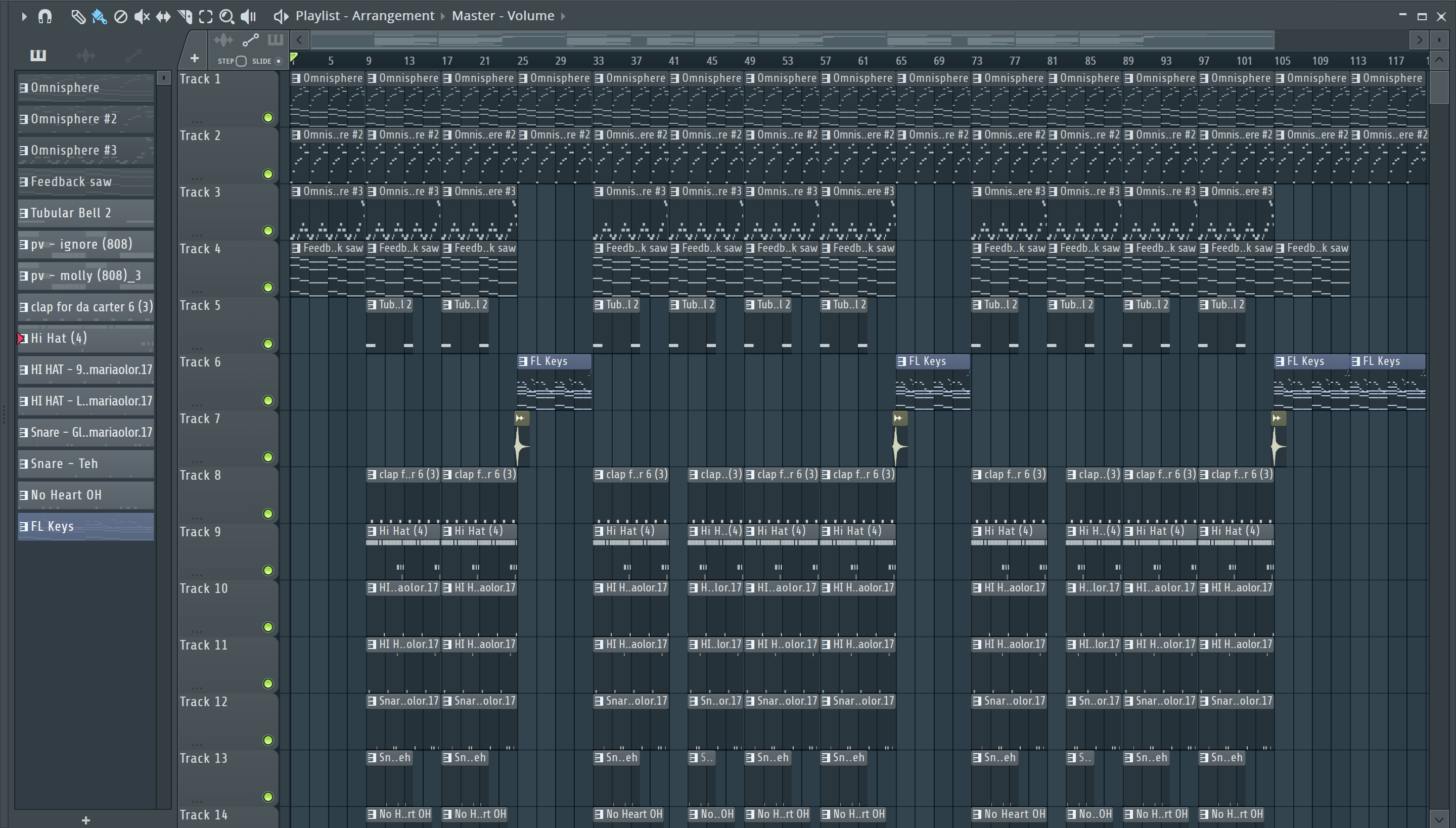
Task: Click the Track 10 header label
Action: [204, 588]
